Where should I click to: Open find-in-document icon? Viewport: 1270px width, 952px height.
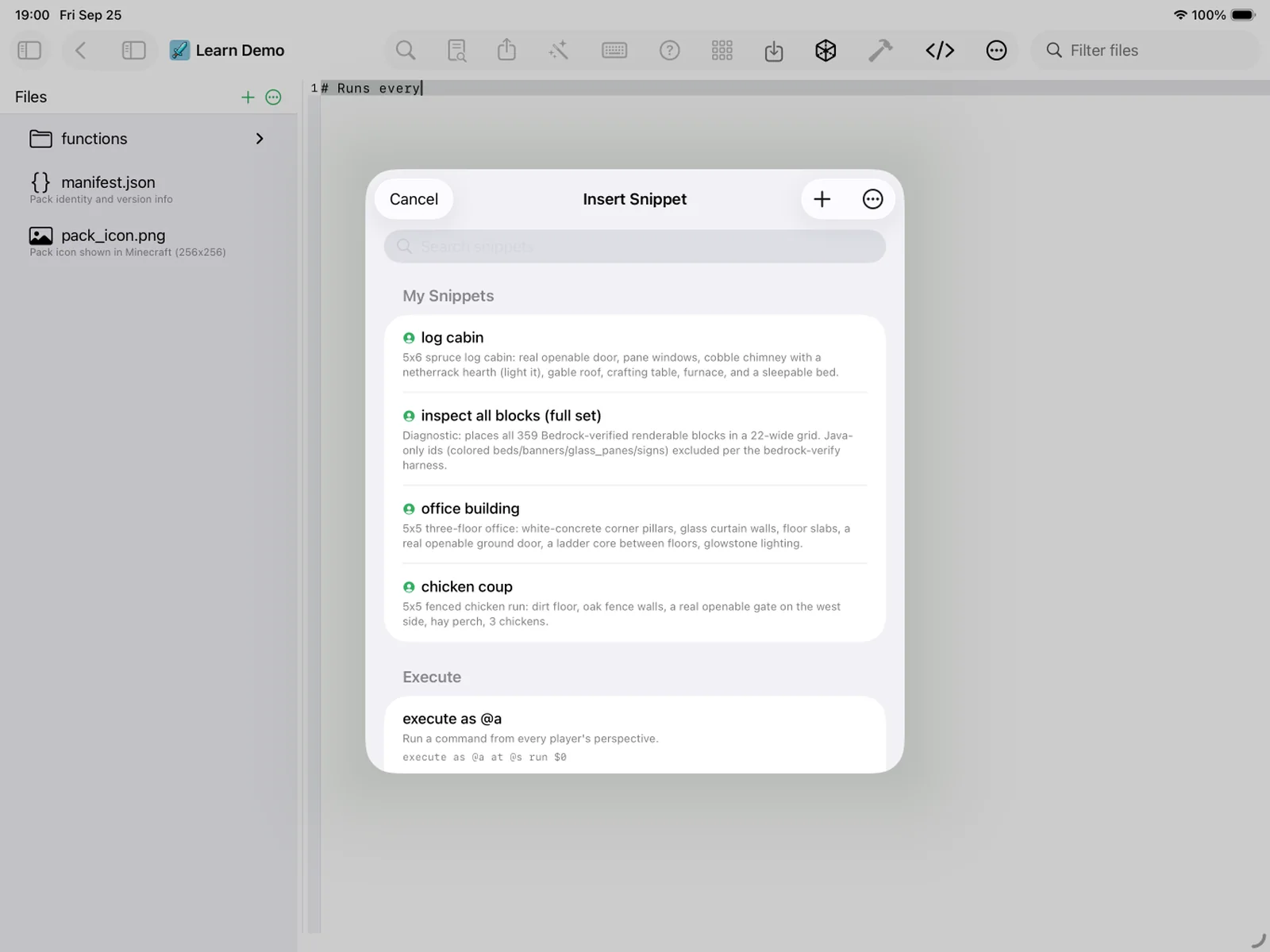[x=457, y=51]
